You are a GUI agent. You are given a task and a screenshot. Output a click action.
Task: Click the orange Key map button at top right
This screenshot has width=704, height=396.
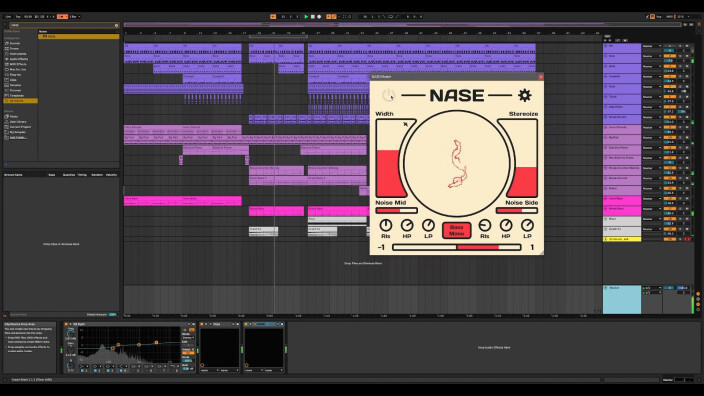click(653, 17)
